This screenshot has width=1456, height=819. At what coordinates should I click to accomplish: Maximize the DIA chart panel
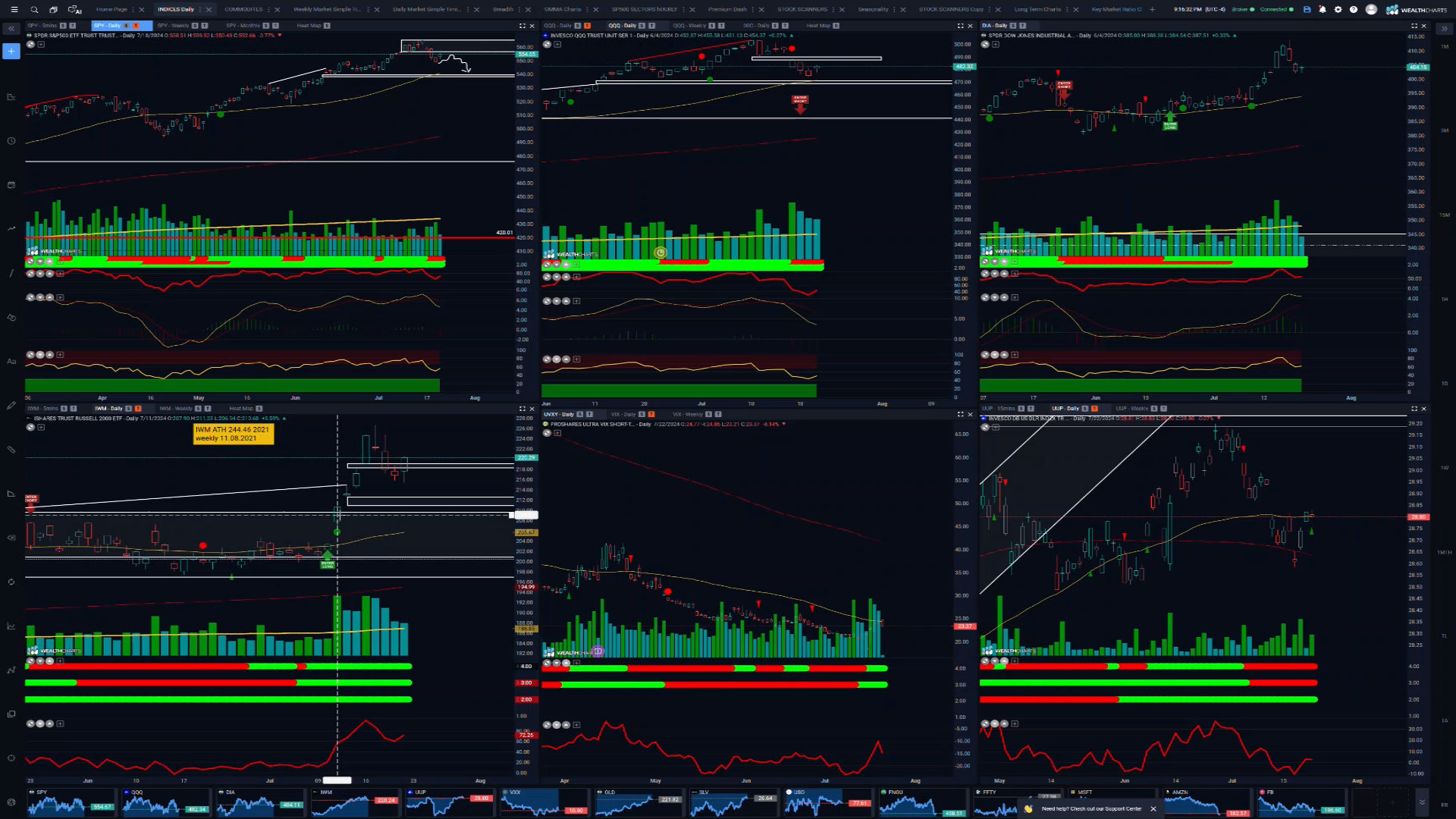point(1414,26)
